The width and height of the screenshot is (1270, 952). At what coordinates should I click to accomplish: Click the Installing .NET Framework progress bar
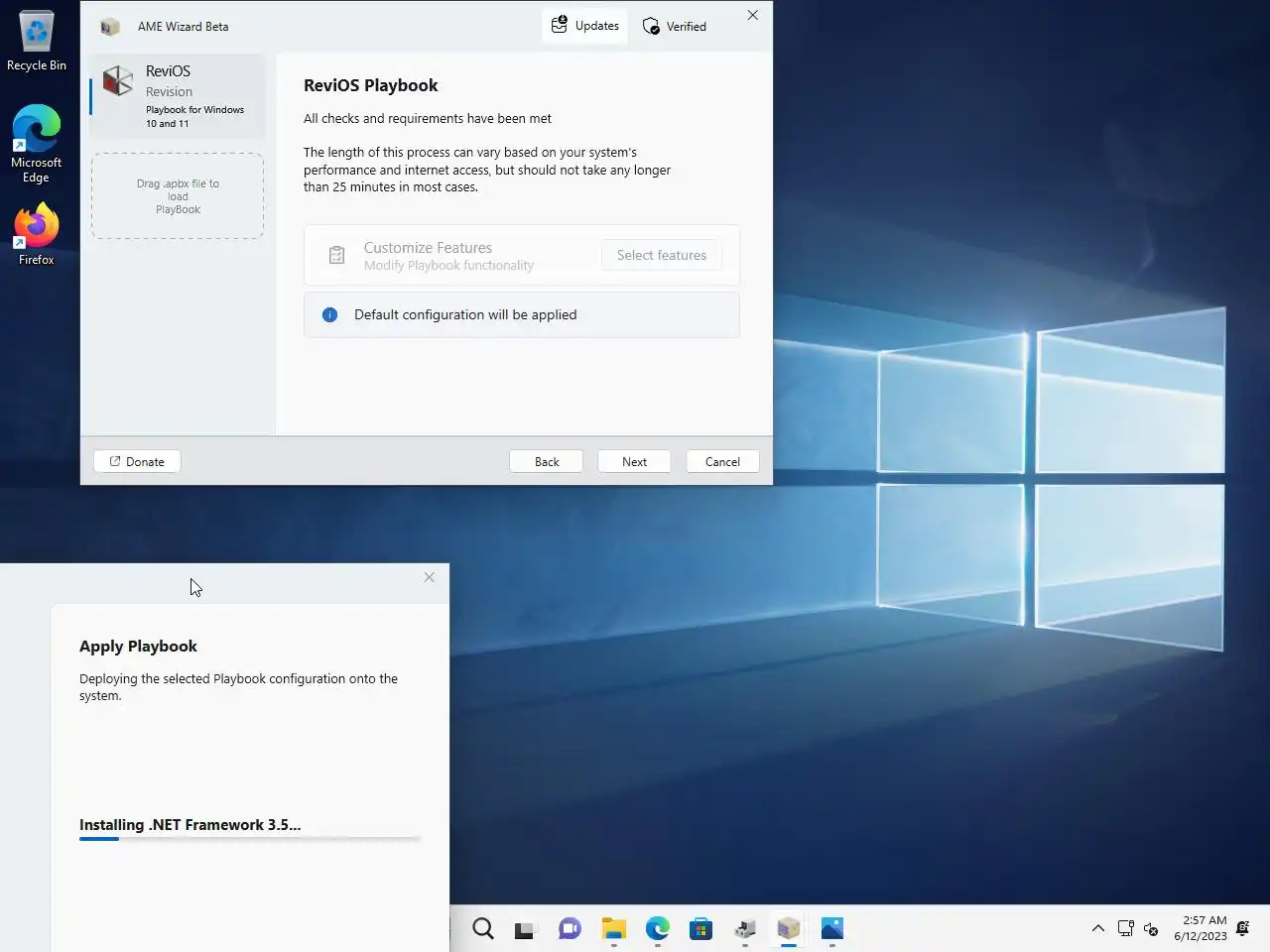(x=249, y=839)
